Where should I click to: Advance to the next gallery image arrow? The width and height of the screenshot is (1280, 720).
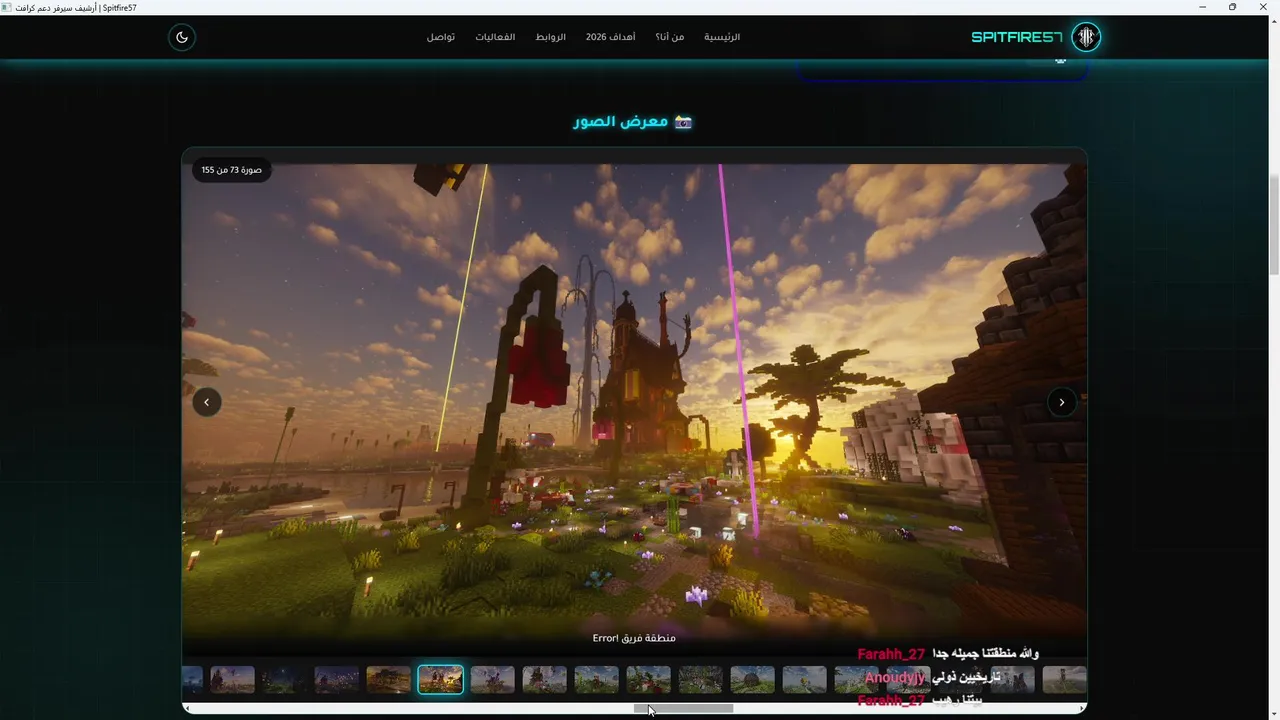pos(1062,402)
